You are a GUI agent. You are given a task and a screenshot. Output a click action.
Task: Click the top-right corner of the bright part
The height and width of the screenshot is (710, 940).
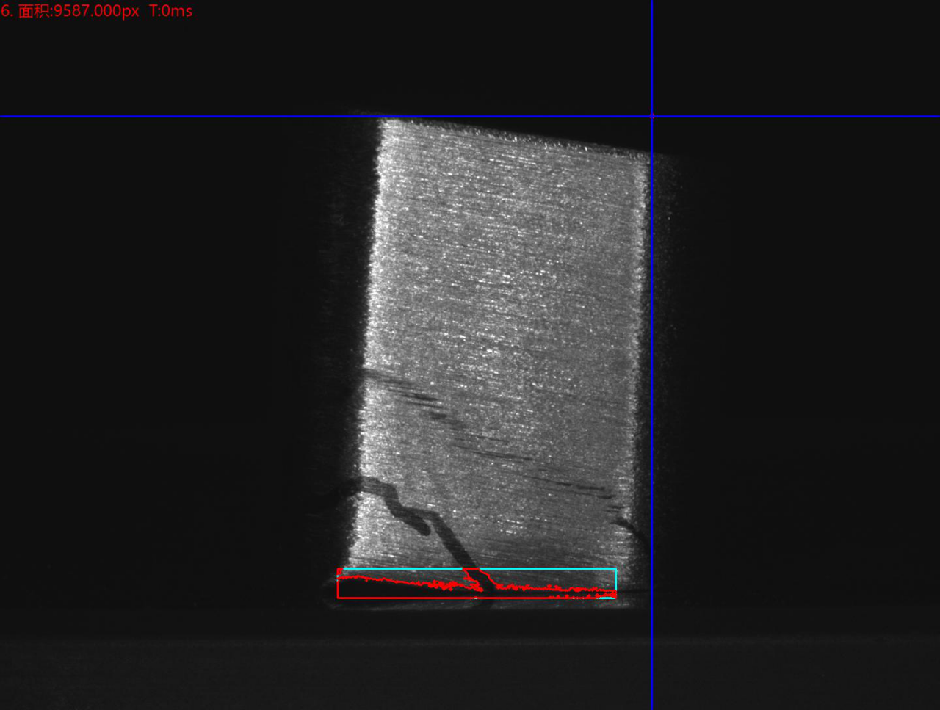(x=648, y=155)
